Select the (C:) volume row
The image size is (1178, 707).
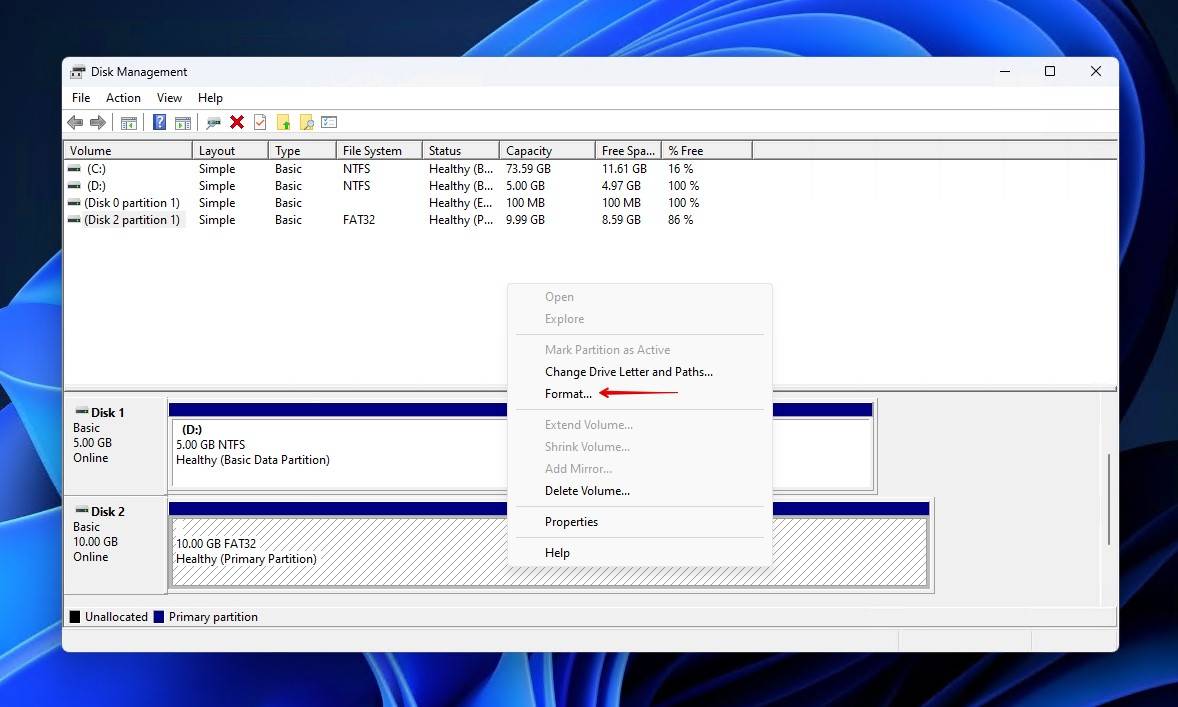[408, 169]
